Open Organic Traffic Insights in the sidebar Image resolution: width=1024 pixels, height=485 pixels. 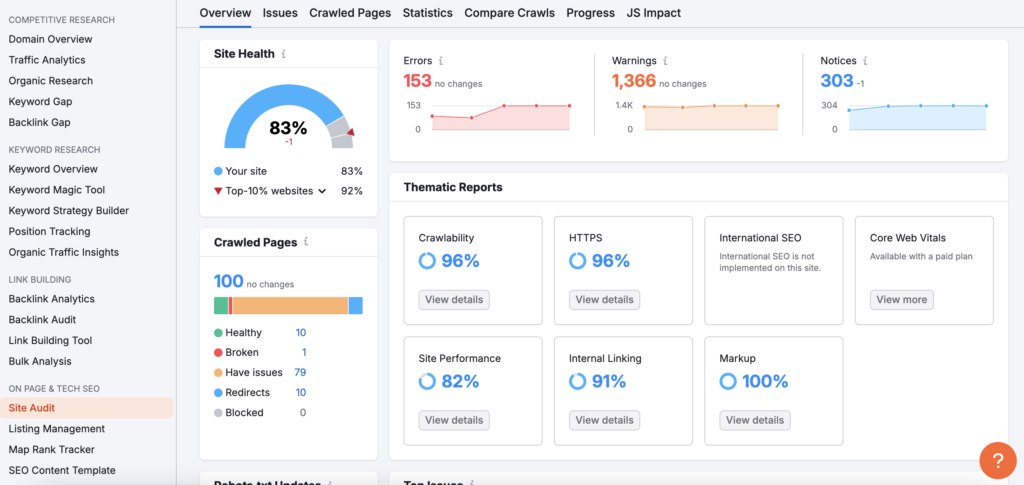click(63, 253)
